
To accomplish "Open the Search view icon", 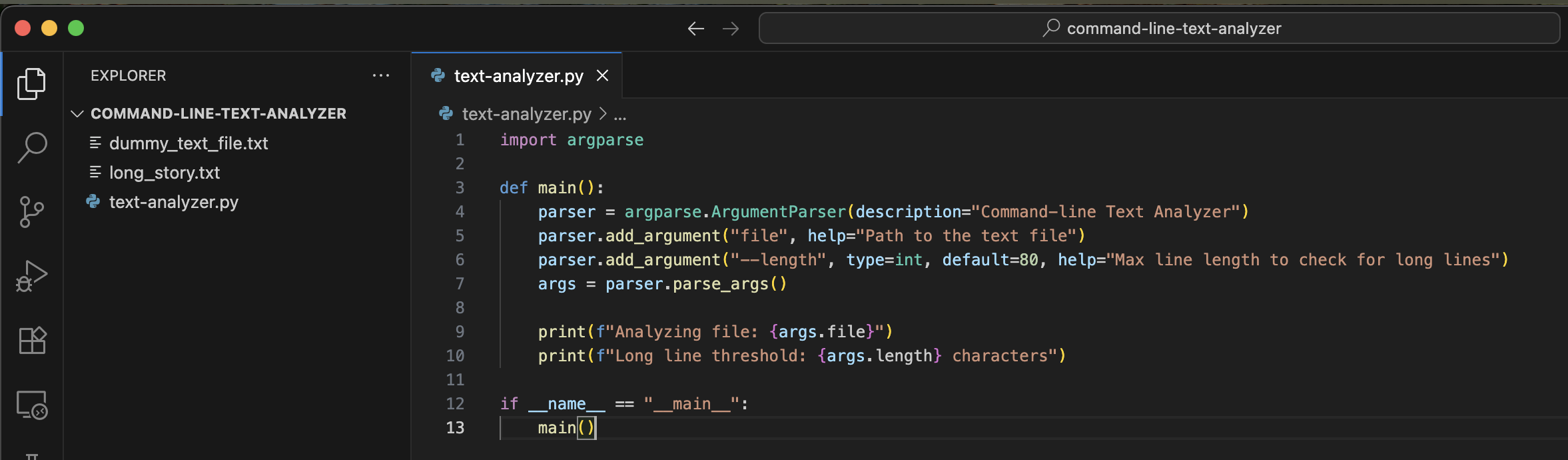I will coord(31,147).
